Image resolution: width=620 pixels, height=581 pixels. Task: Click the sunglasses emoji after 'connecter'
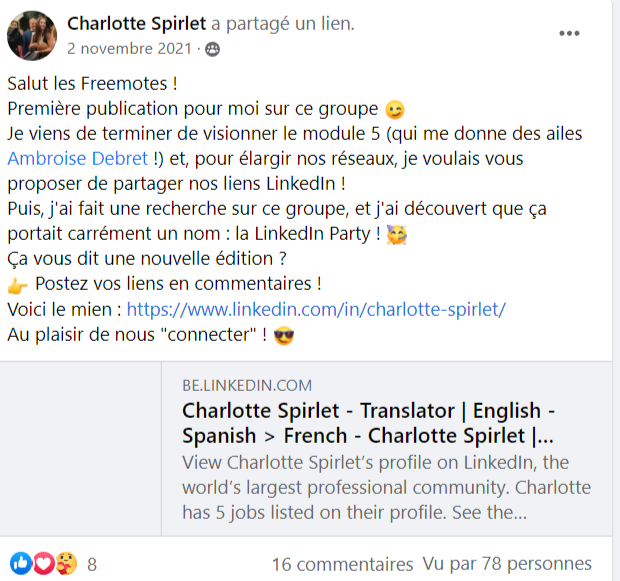pos(285,335)
